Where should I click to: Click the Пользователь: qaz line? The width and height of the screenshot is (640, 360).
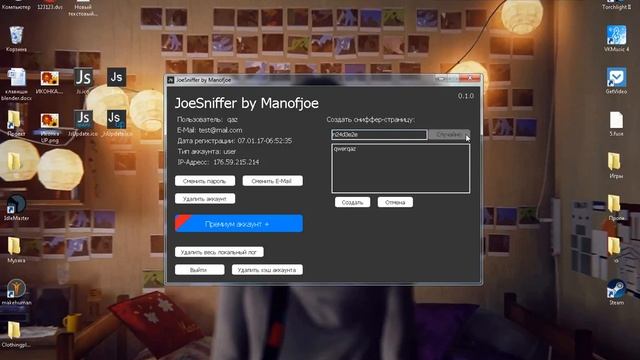(207, 120)
